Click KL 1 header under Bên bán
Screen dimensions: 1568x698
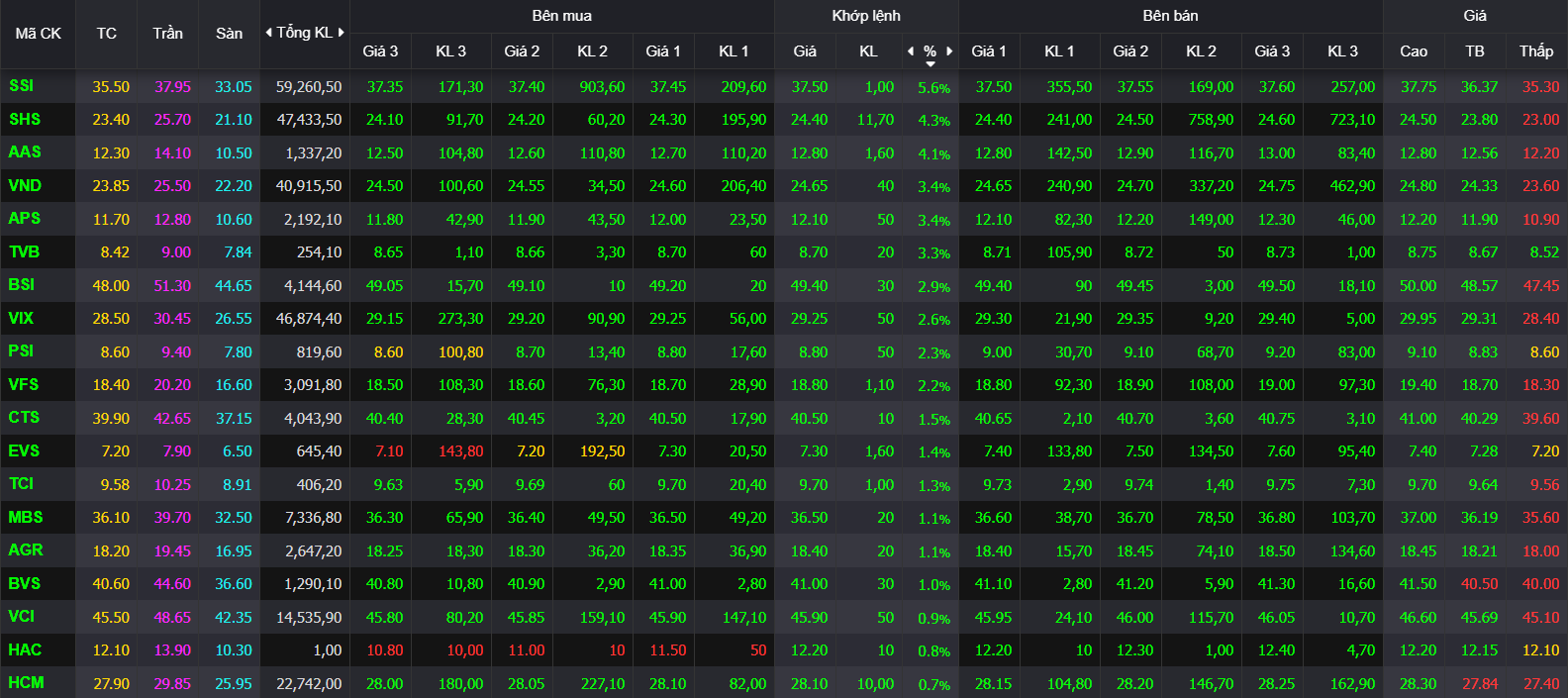click(1059, 51)
